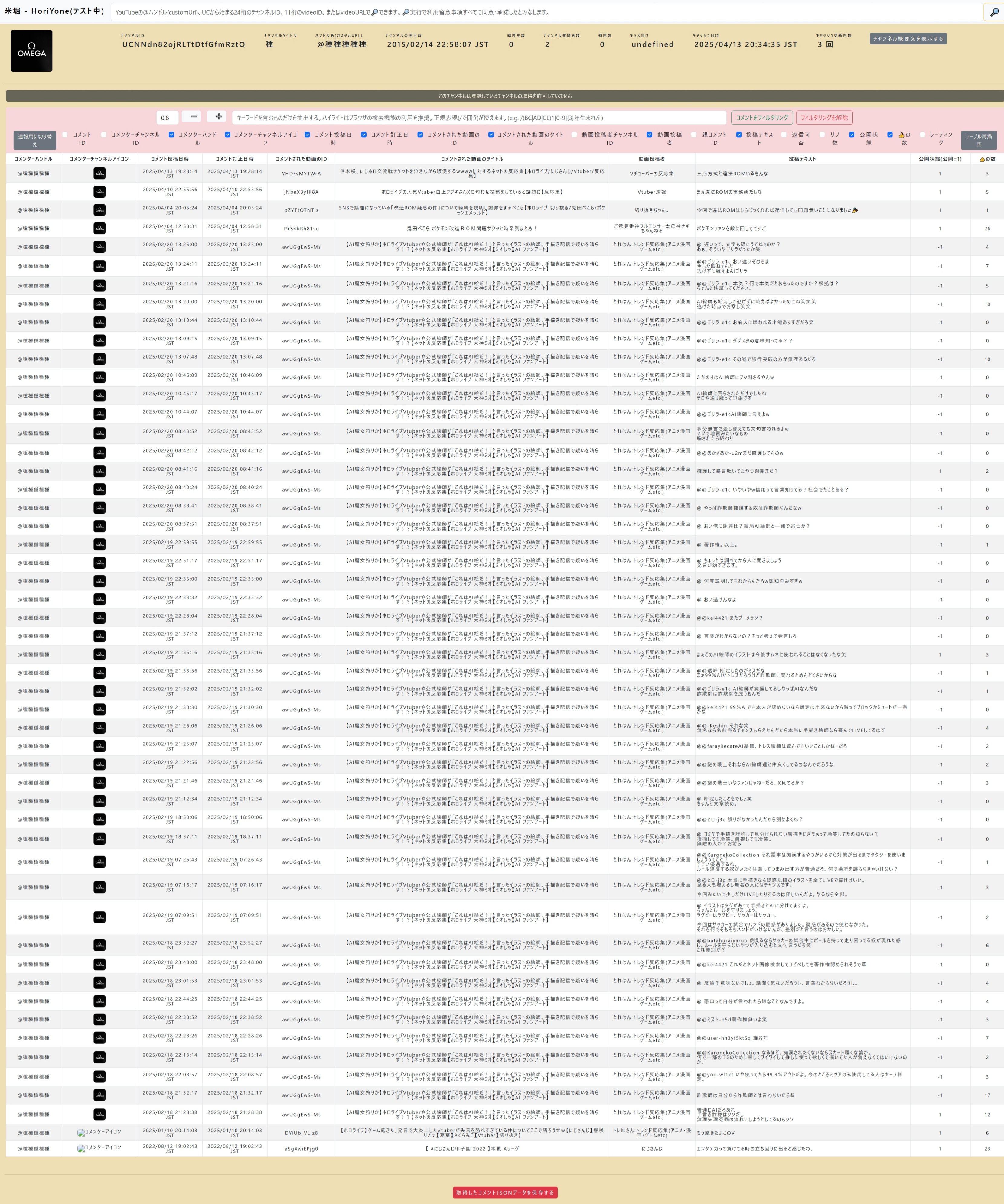Click the 公開状態(公開=1) column header
Screen dimensions: 1004x1204
(940, 159)
